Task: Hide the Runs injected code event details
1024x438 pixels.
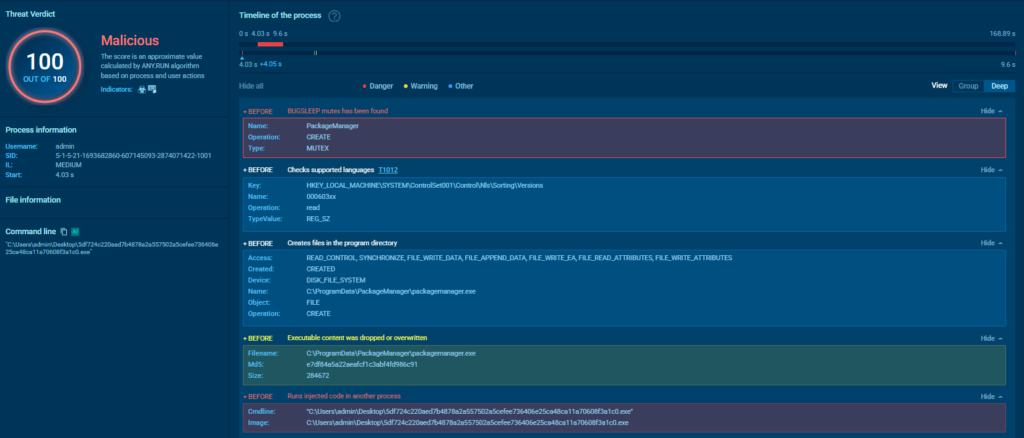Action: tap(990, 397)
